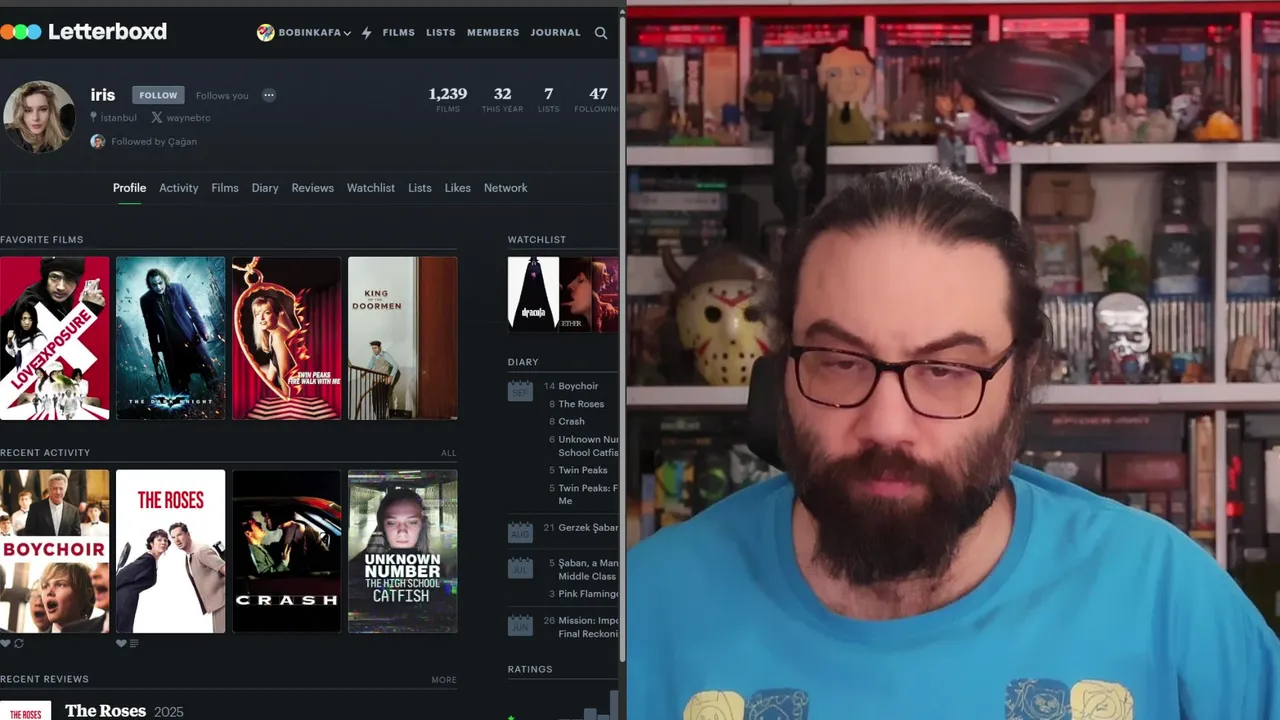Viewport: 1280px width, 720px height.
Task: Open the AUG diary calendar icon
Action: pos(520,532)
